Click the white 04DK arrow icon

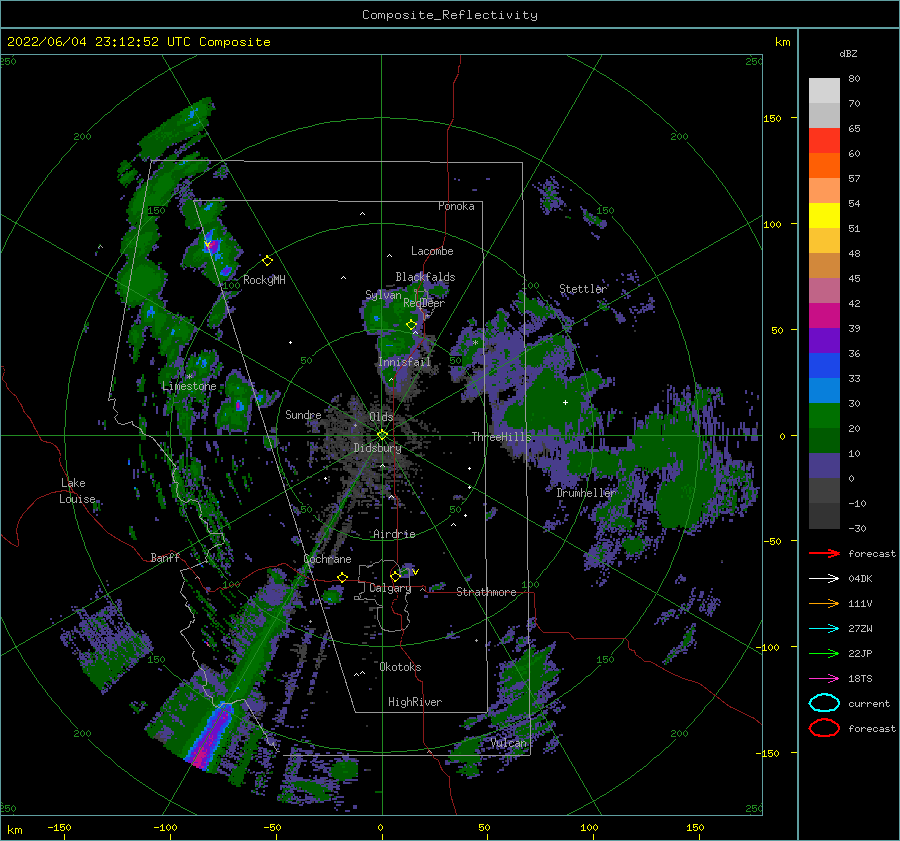pos(824,578)
